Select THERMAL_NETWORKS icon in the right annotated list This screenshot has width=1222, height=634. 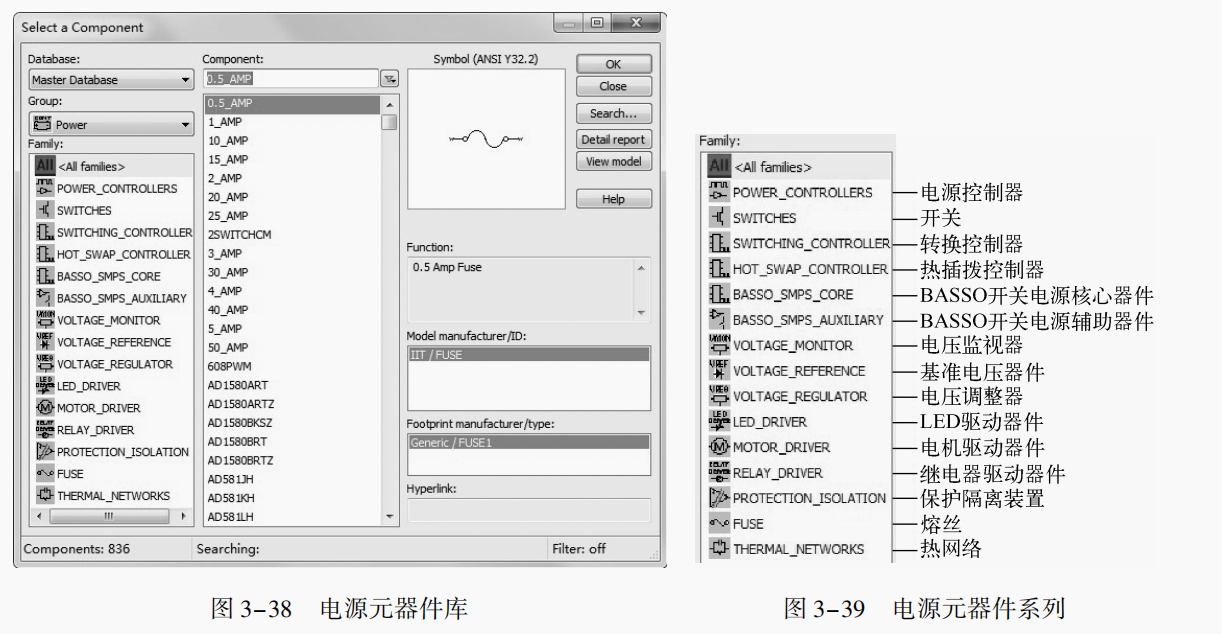[x=719, y=549]
